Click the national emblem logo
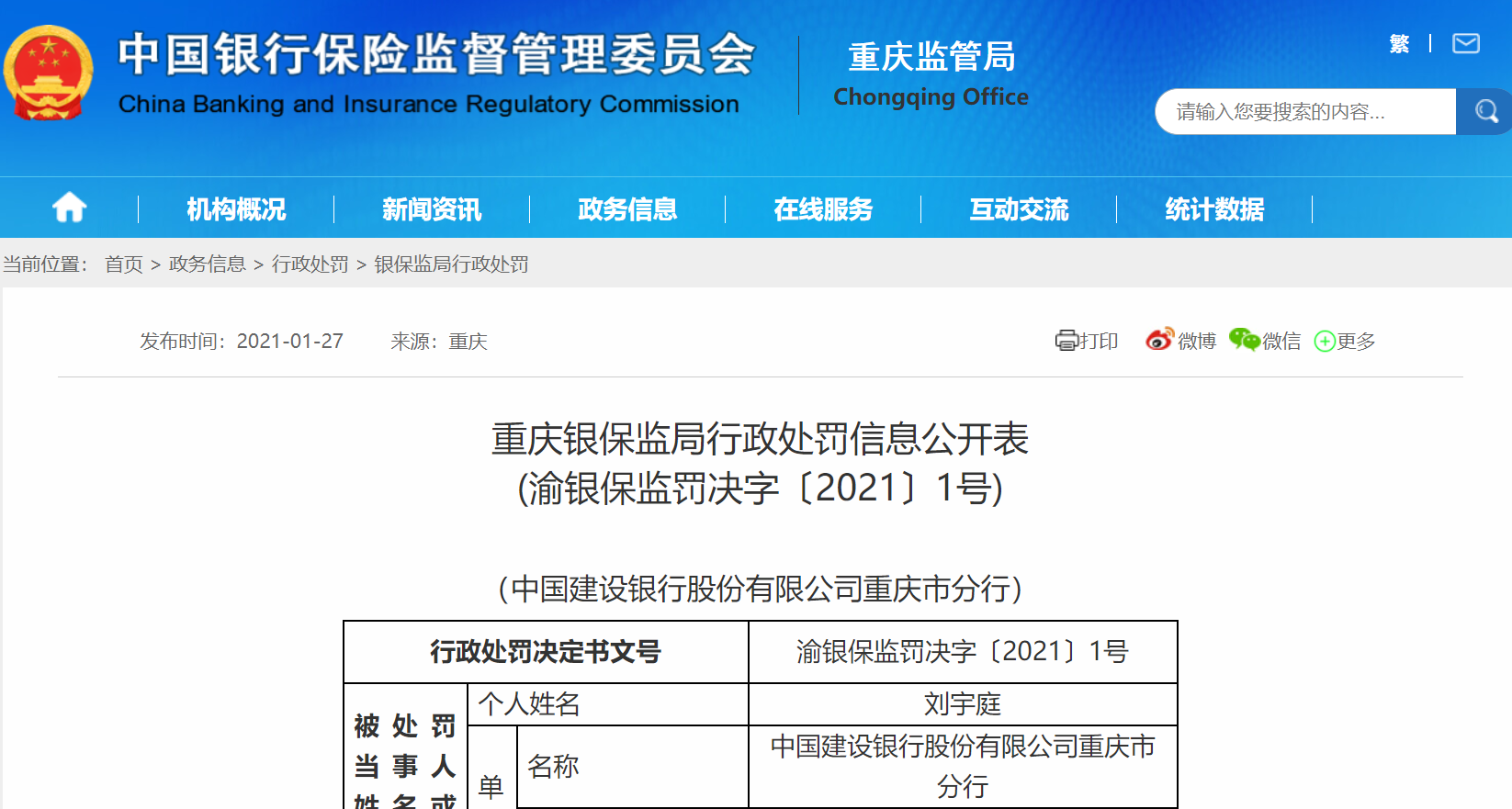Screen dimensions: 1512x809 point(49,73)
